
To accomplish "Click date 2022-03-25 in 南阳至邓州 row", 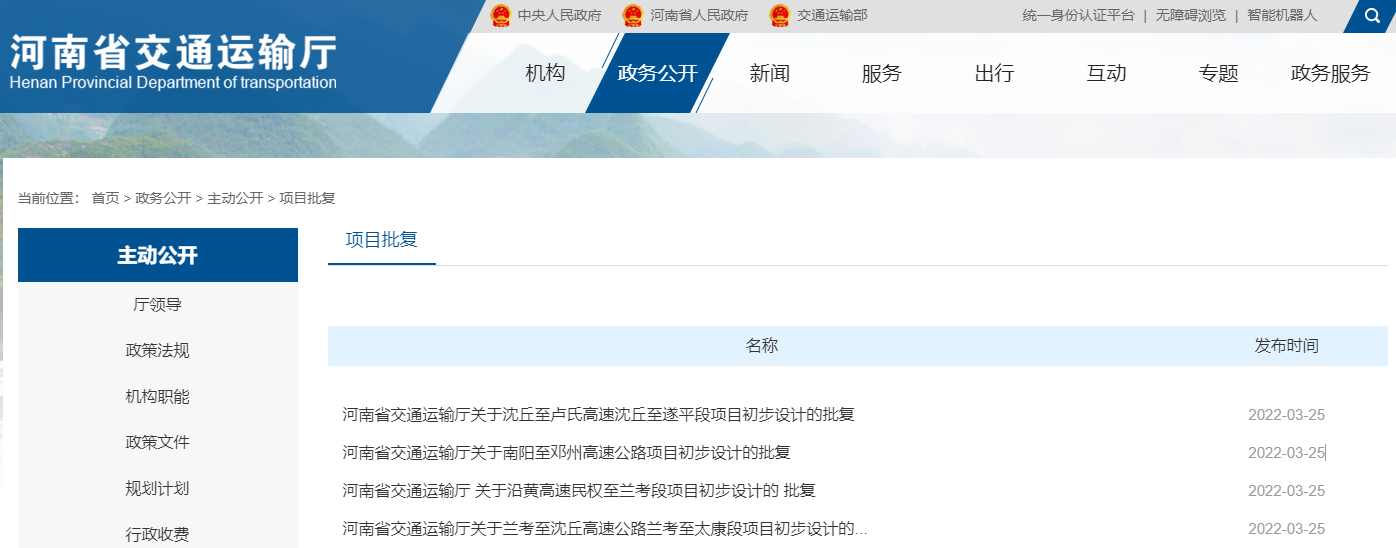I will (x=1287, y=453).
